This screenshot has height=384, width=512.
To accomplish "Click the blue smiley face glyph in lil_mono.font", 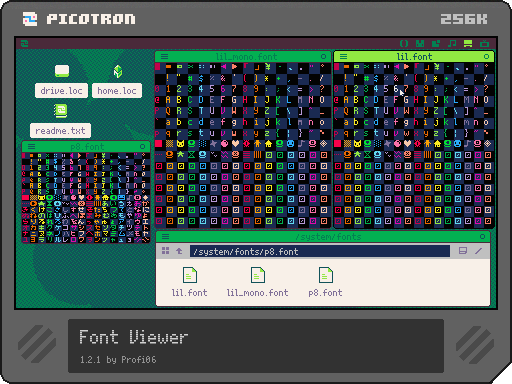I will (290, 144).
